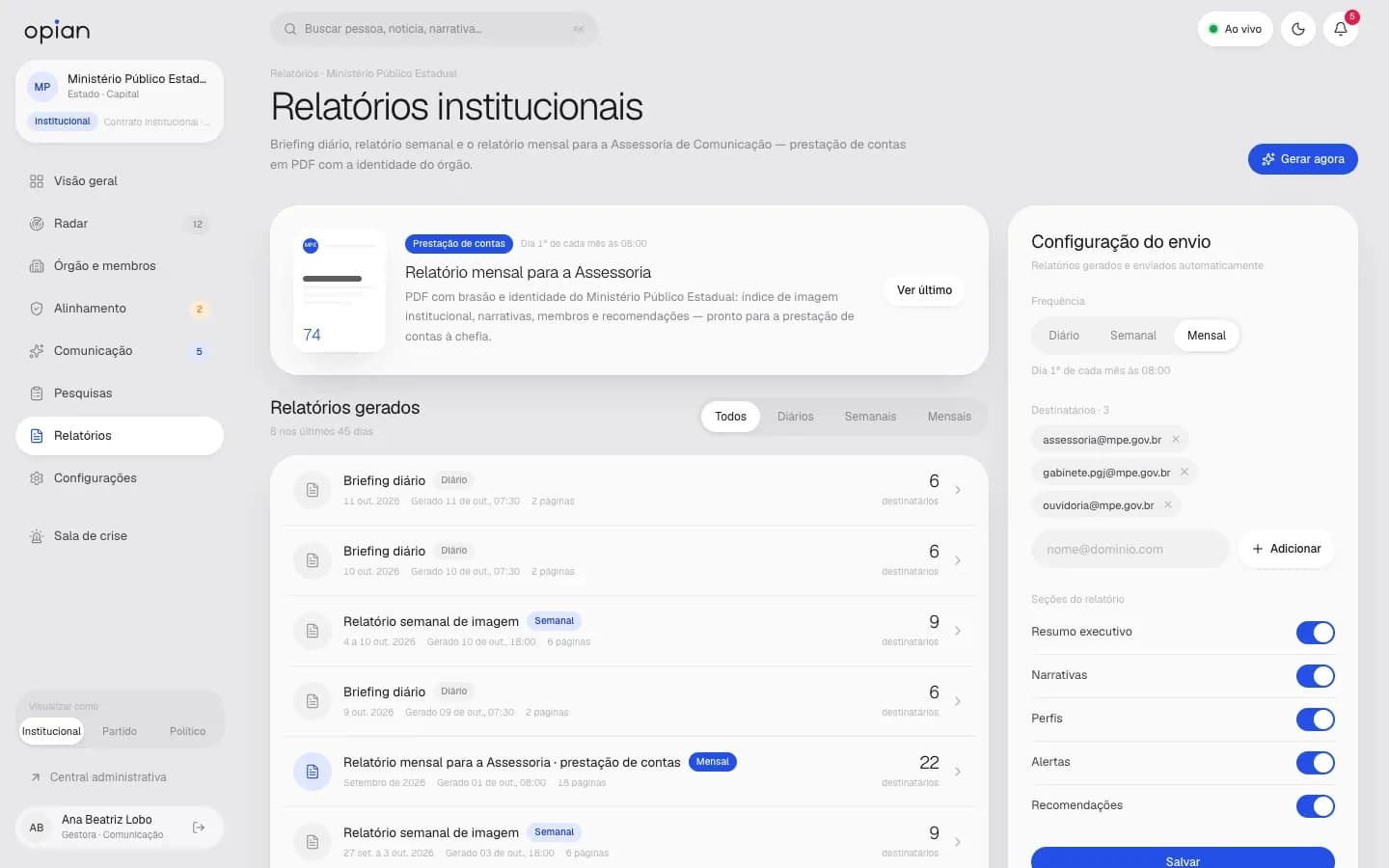Click the Gerar agora button
Image resolution: width=1389 pixels, height=868 pixels.
1303,159
